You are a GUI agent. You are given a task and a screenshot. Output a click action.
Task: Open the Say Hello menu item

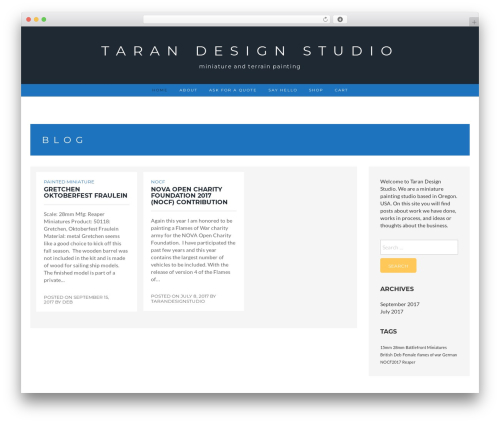click(283, 90)
